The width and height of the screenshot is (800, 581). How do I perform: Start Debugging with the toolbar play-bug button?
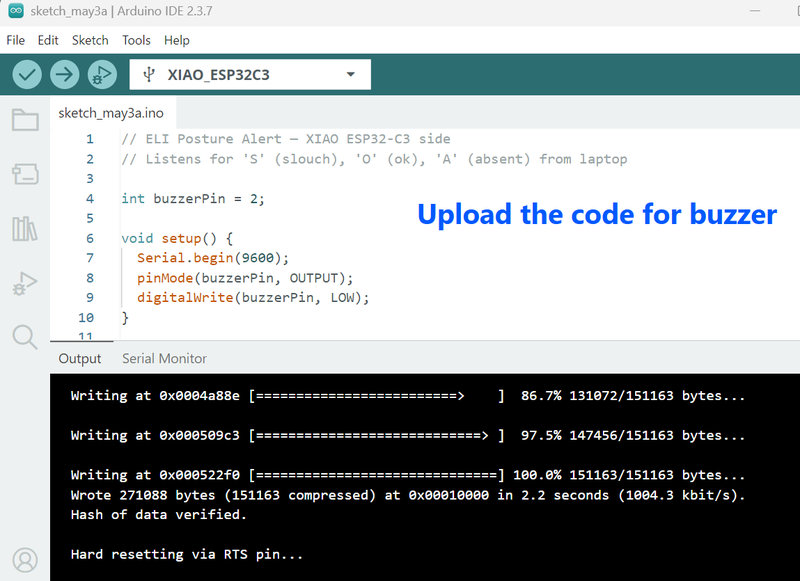[x=102, y=74]
